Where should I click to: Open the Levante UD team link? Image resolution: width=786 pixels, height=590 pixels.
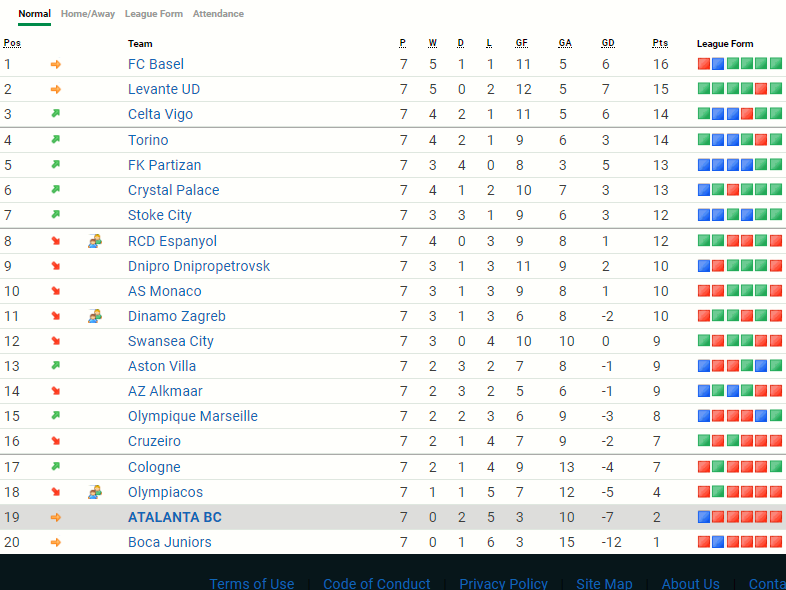tap(164, 89)
